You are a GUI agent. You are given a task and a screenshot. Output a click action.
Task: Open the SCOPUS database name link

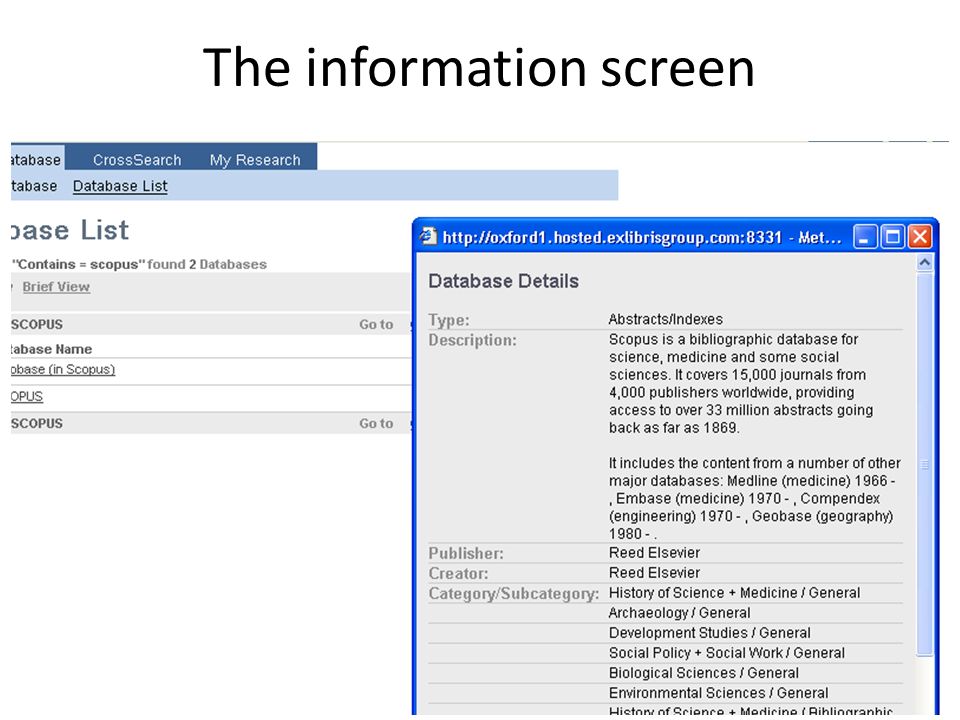point(27,396)
